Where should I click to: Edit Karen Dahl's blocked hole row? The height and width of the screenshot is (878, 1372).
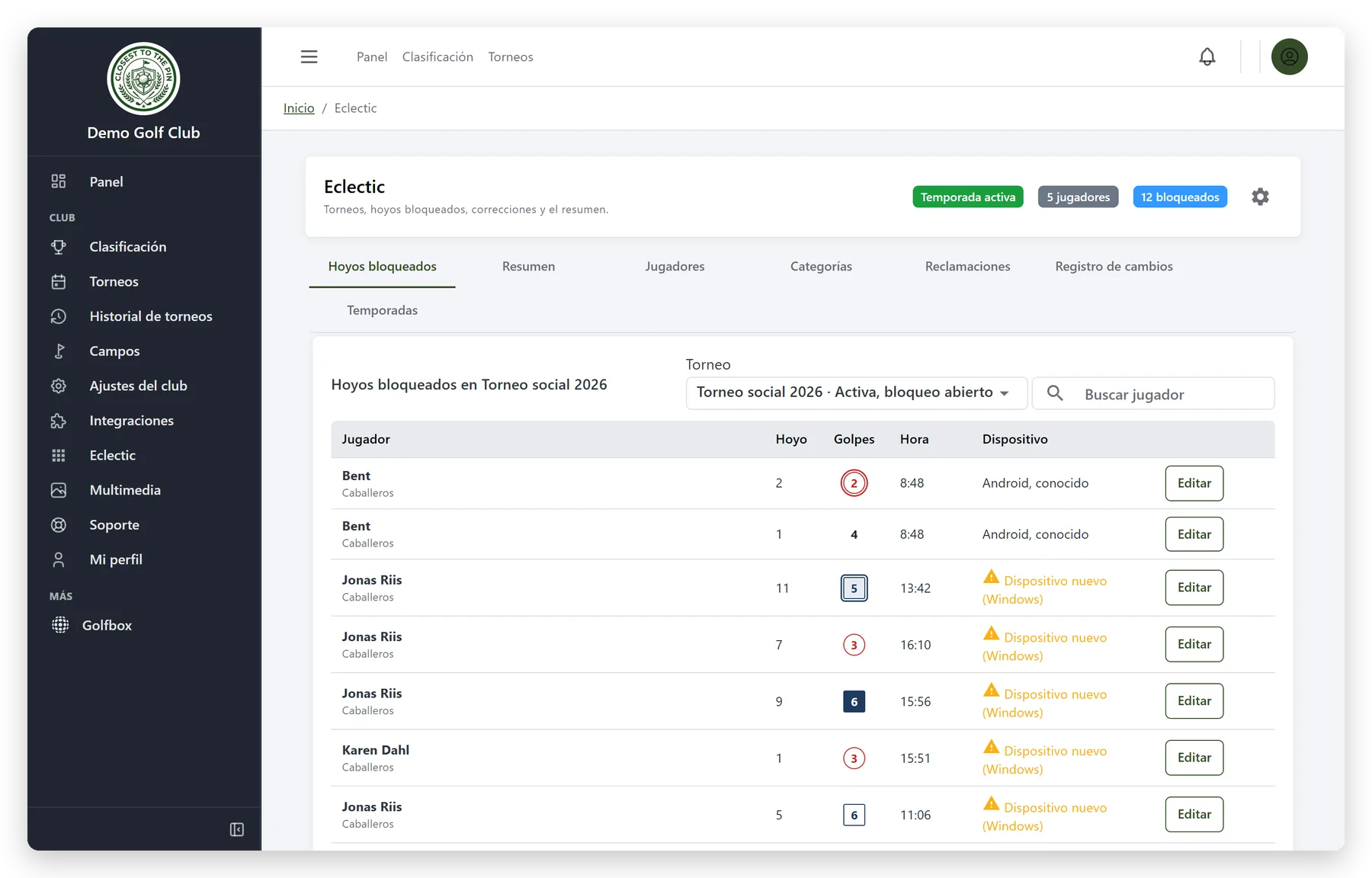pyautogui.click(x=1194, y=758)
